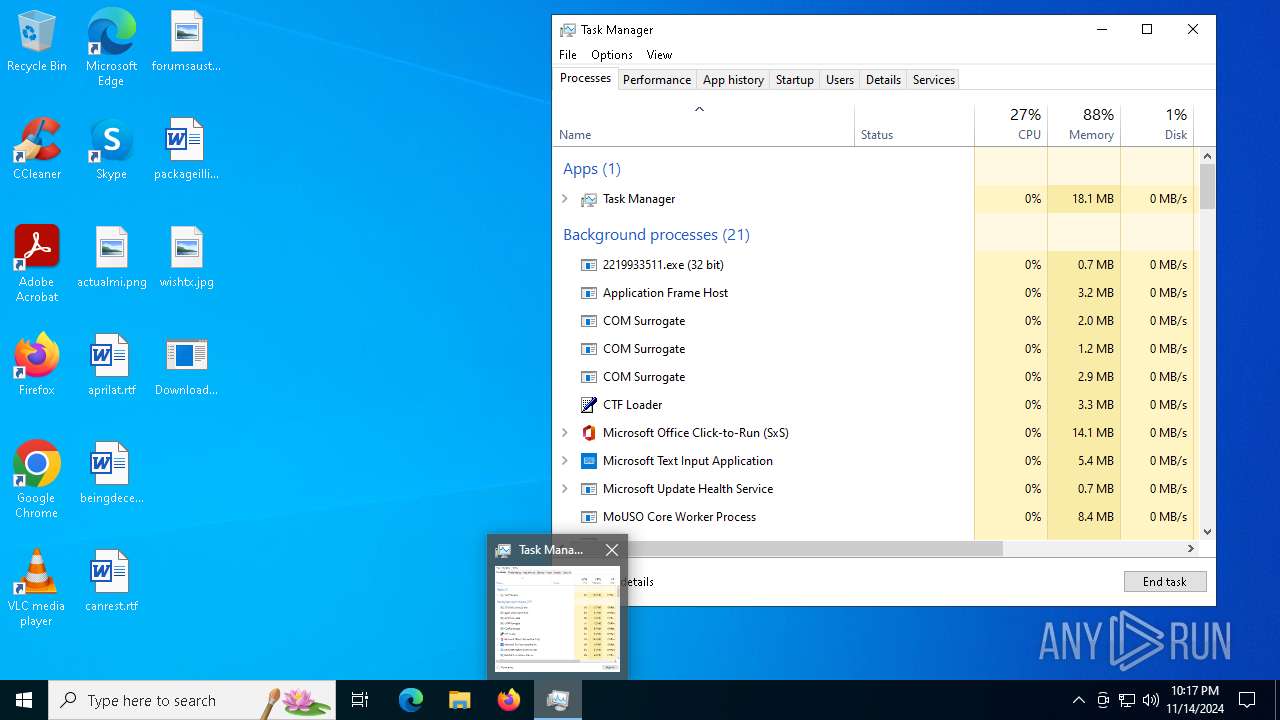Open File Explorer from taskbar
Viewport: 1280px width, 720px height.
coord(459,700)
